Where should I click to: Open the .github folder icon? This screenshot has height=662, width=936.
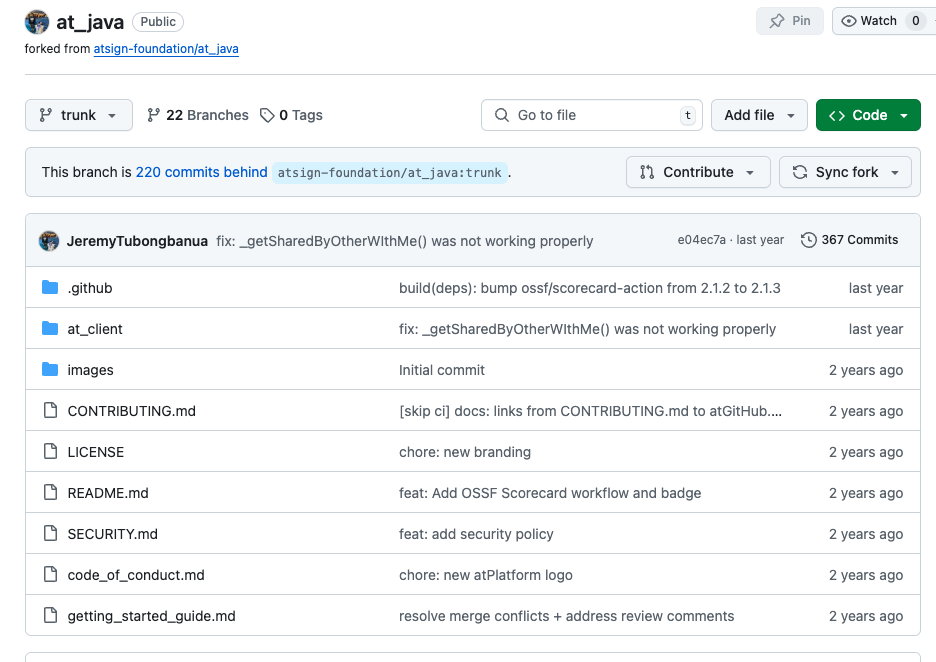(50, 288)
